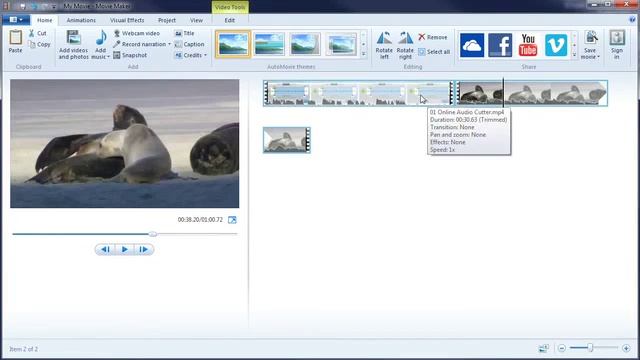Take a Snapshot of the preview
Viewport: 640px width, 360px height.
[x=130, y=55]
